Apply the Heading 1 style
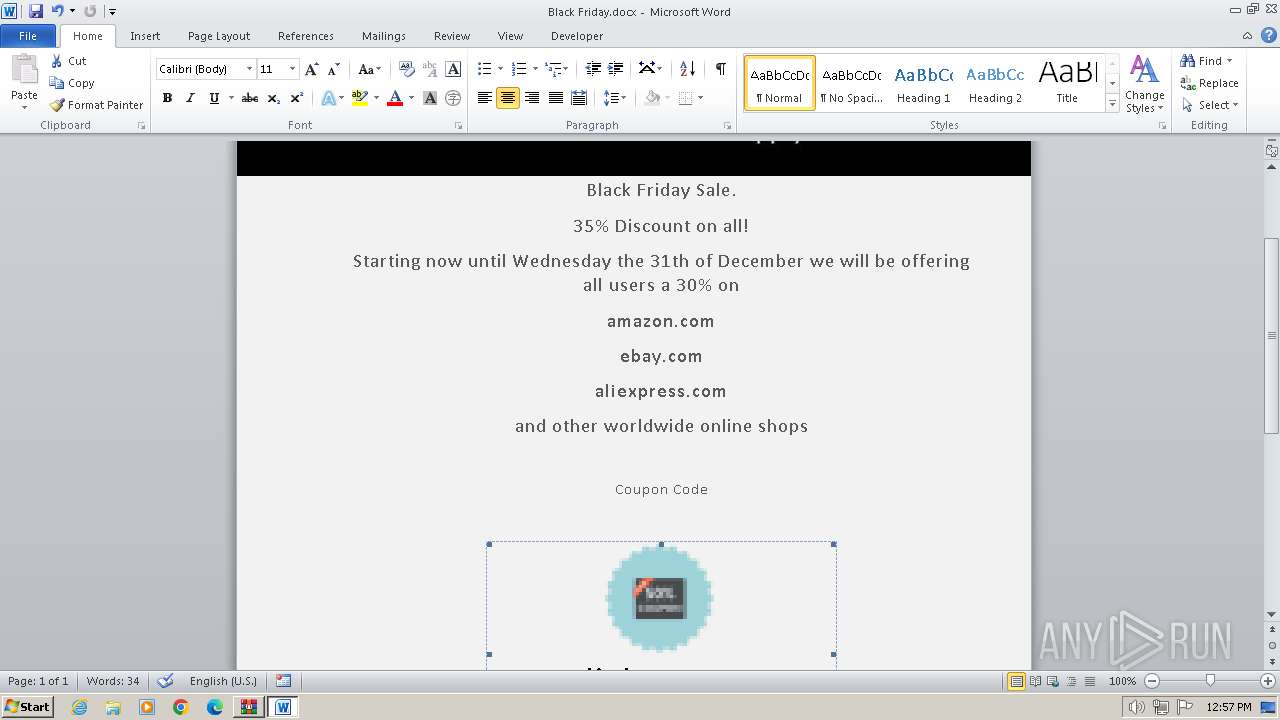Image resolution: width=1280 pixels, height=720 pixels. click(x=923, y=83)
